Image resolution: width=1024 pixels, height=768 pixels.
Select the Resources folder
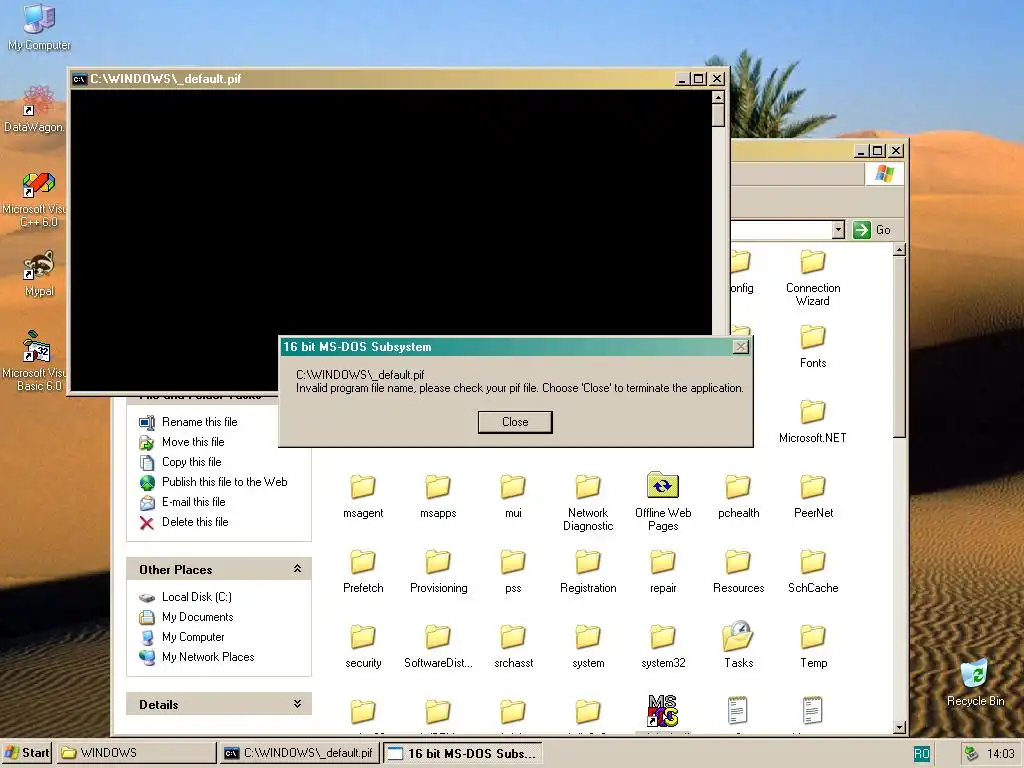point(738,571)
